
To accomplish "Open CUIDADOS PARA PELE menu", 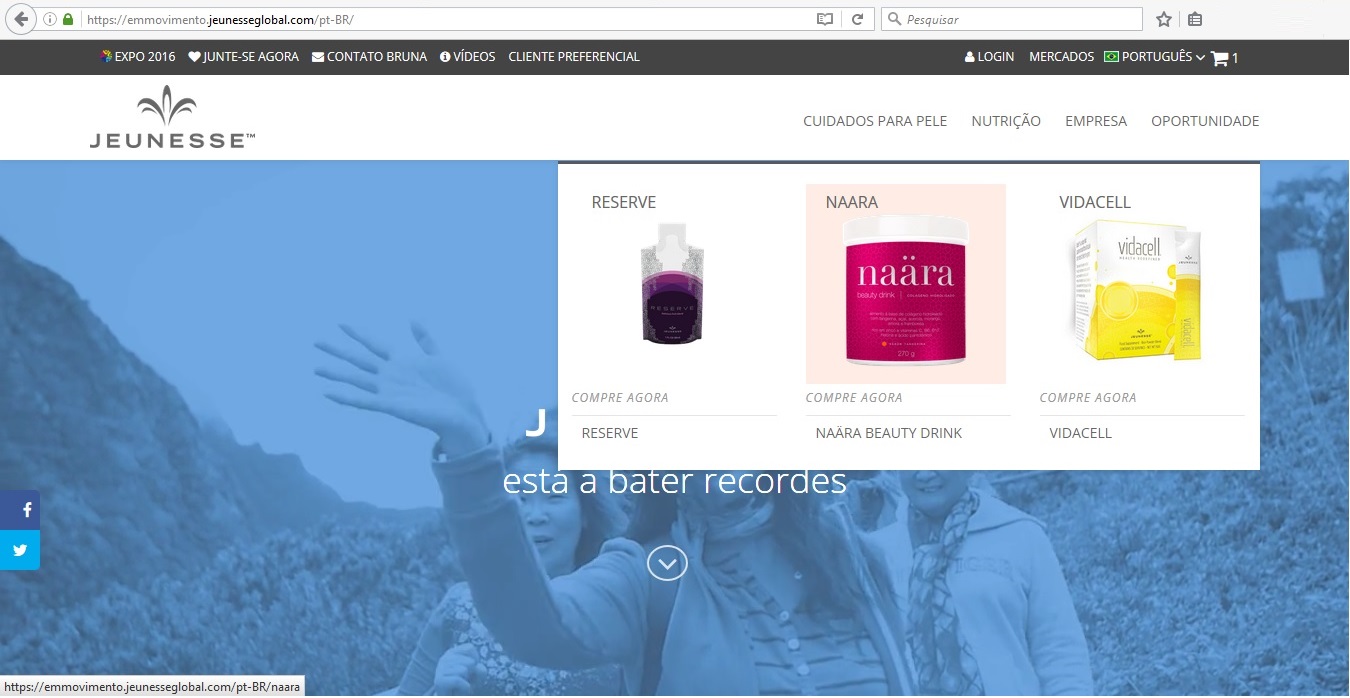I will point(875,121).
